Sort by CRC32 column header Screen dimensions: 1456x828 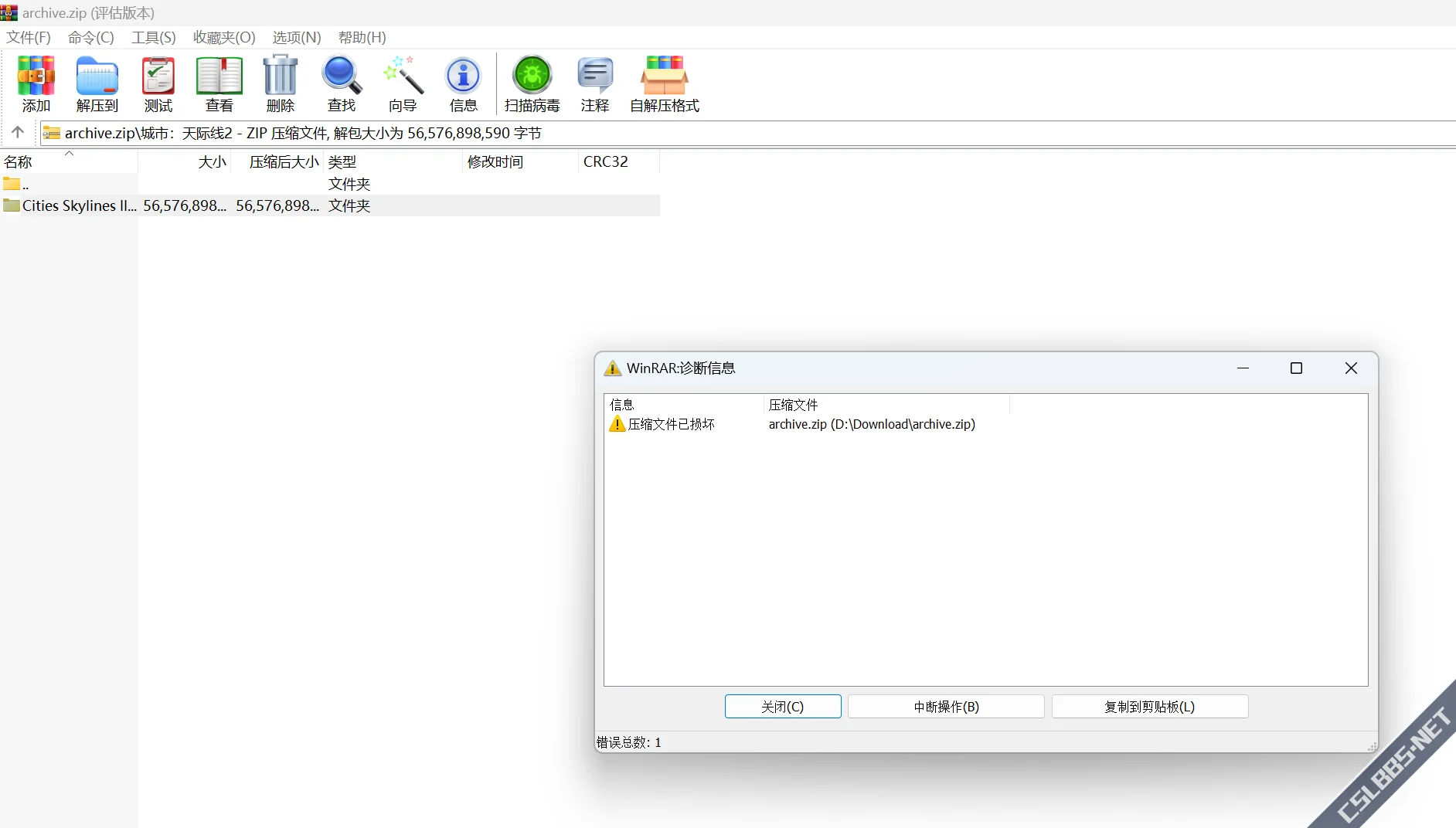[x=619, y=161]
